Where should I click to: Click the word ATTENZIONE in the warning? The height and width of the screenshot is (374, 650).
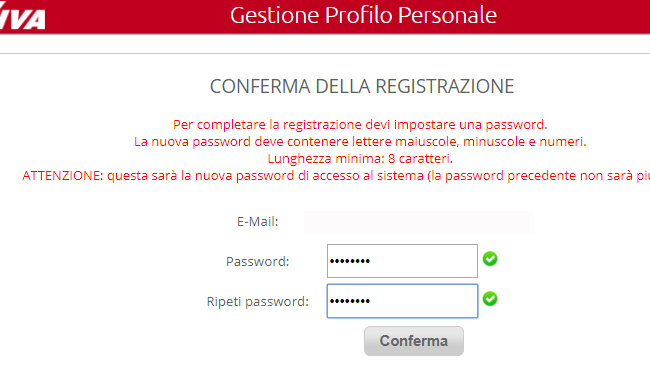click(63, 175)
